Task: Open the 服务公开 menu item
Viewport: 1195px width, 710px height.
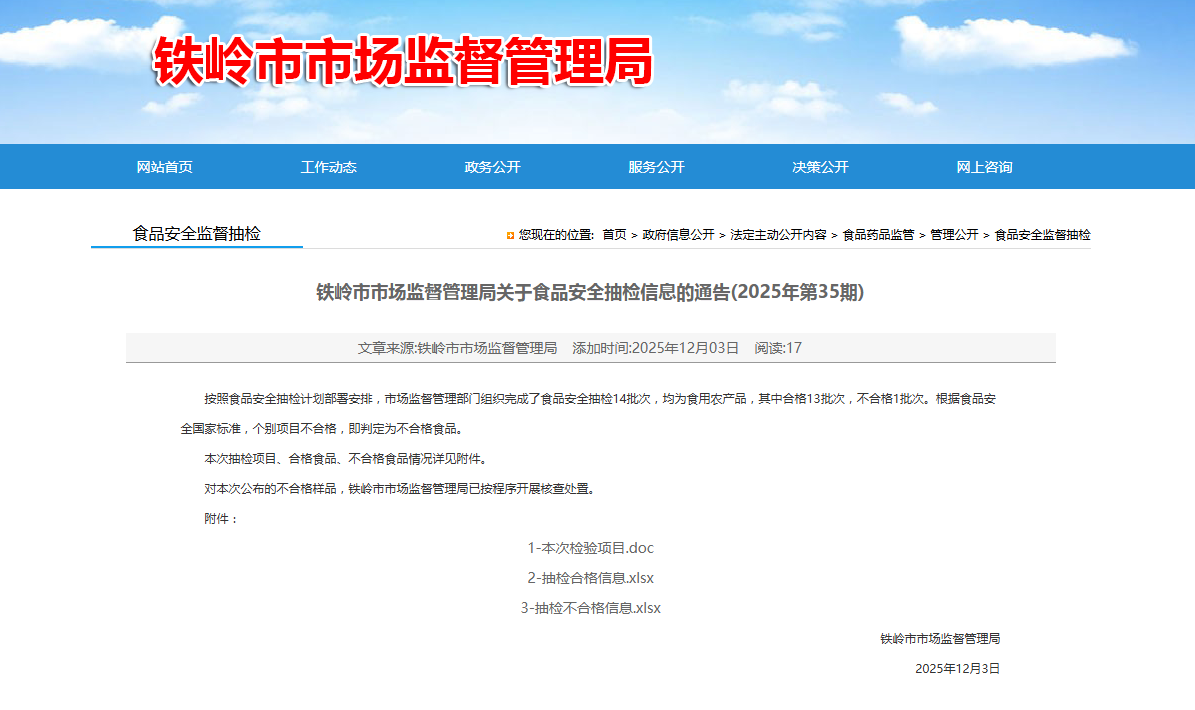Action: (x=657, y=167)
